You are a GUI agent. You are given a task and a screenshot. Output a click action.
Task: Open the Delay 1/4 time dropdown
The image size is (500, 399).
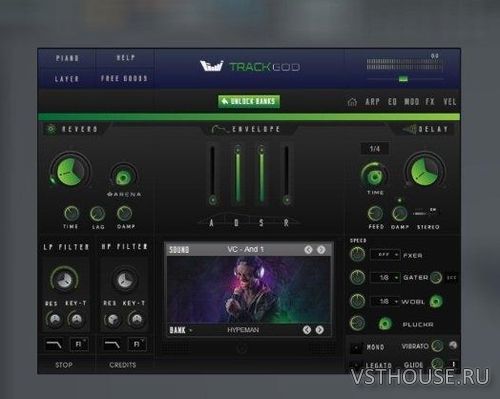[x=375, y=149]
